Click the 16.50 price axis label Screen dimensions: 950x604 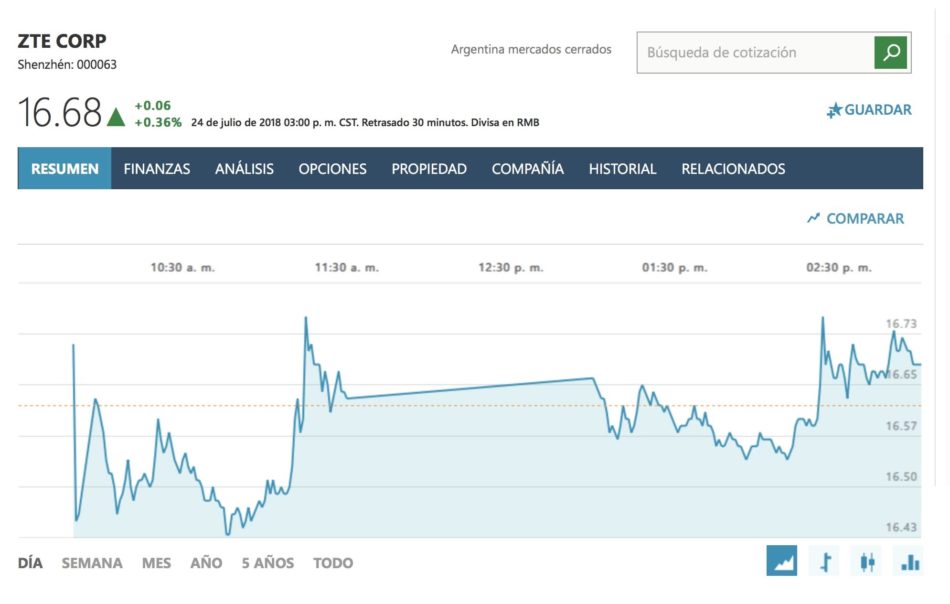[901, 476]
